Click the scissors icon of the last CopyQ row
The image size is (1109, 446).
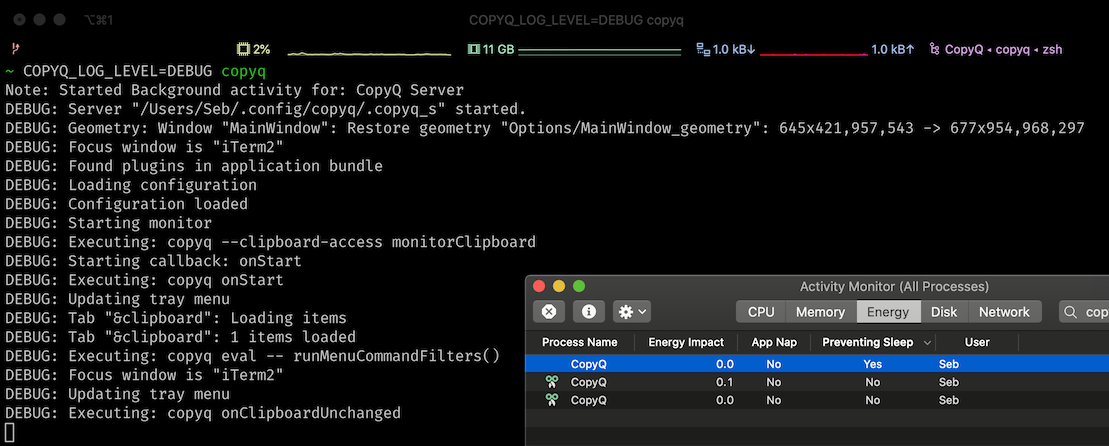coord(552,400)
